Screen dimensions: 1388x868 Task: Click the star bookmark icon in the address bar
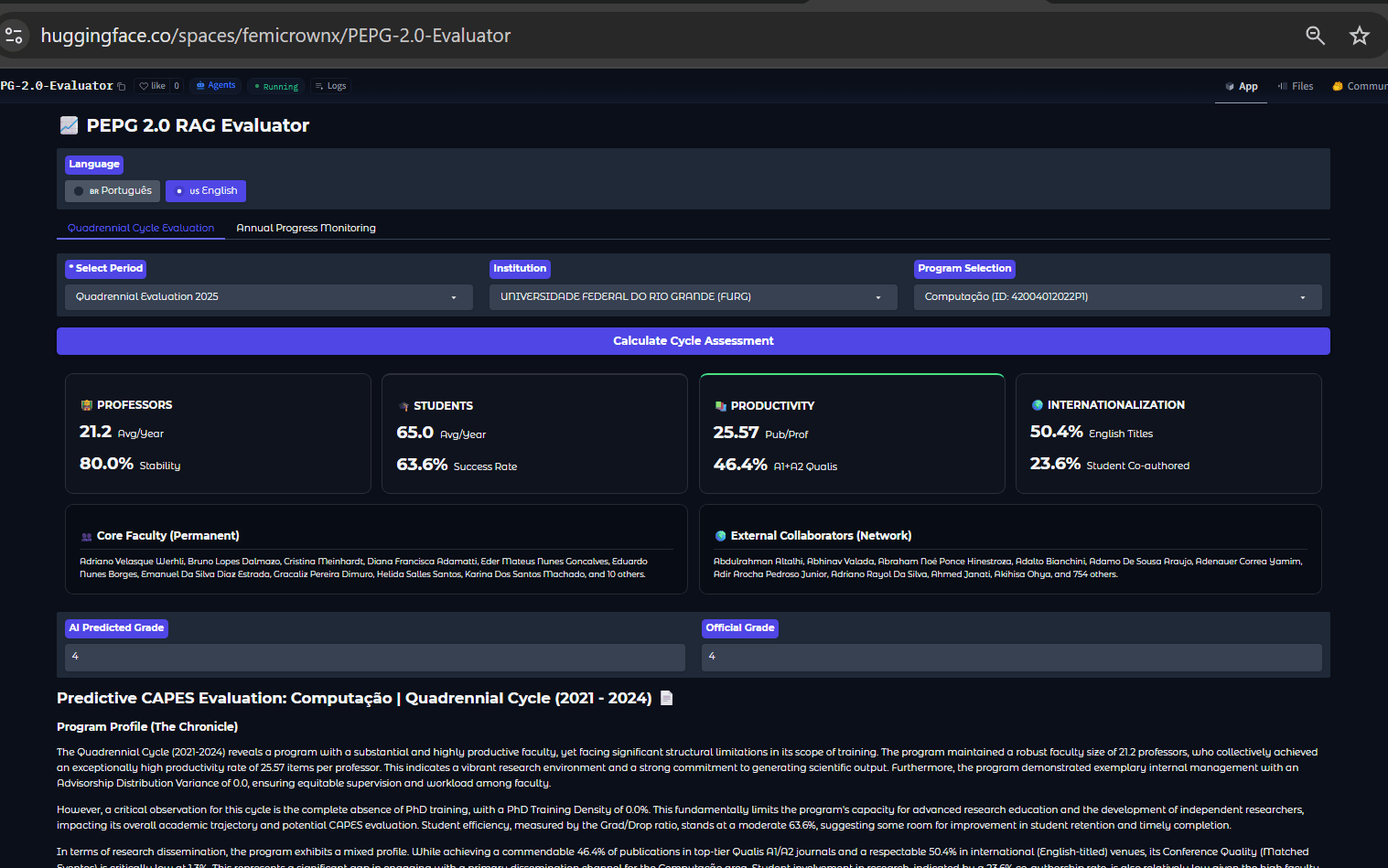(x=1360, y=36)
